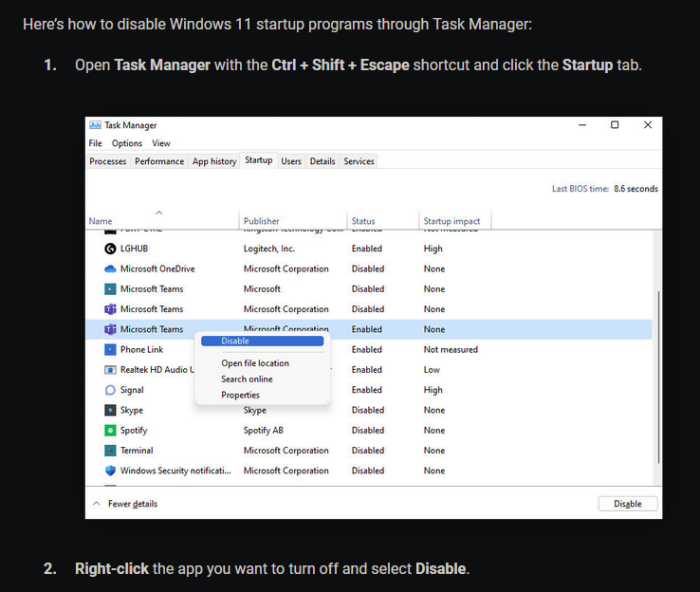Choose Disable from the context menu
Viewport: 700px width, 592px height.
pos(236,341)
